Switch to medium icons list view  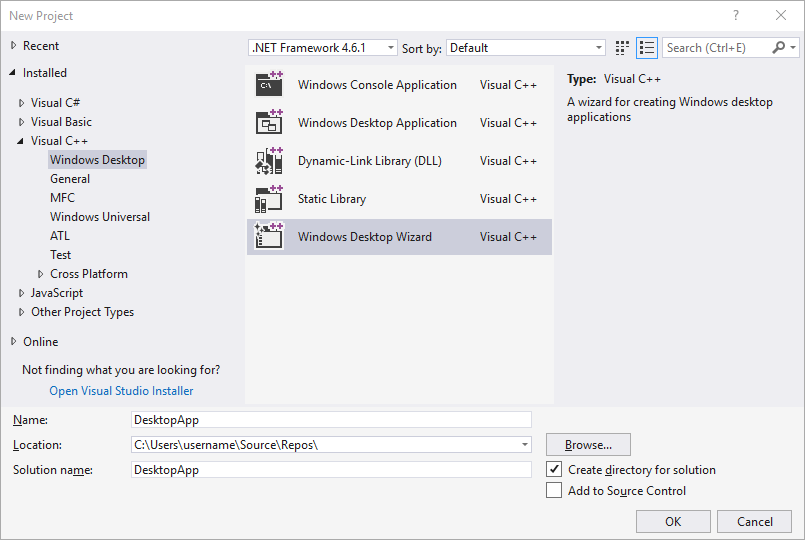pyautogui.click(x=647, y=48)
